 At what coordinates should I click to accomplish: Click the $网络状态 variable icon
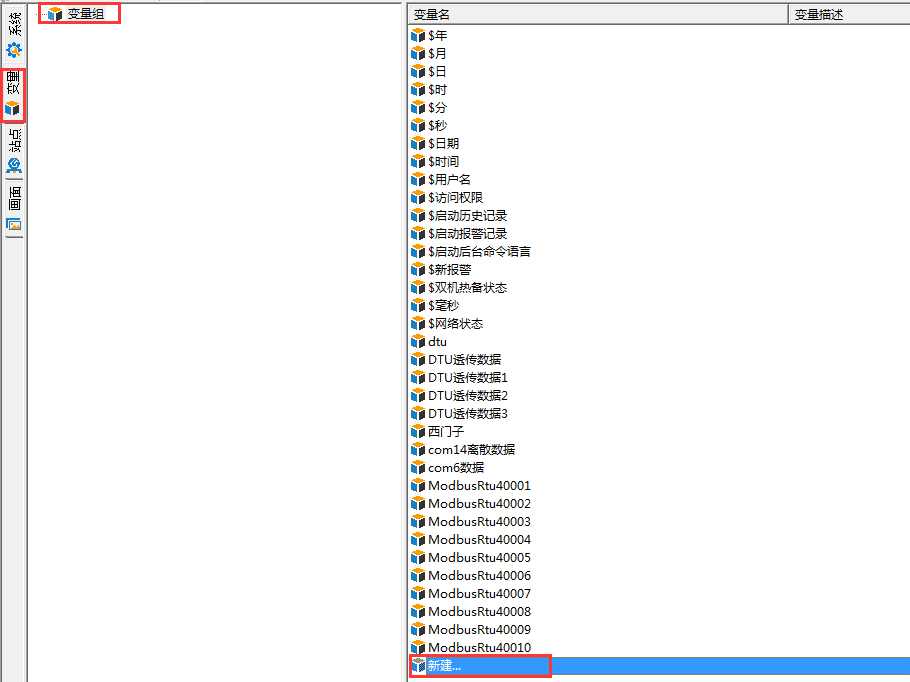418,324
